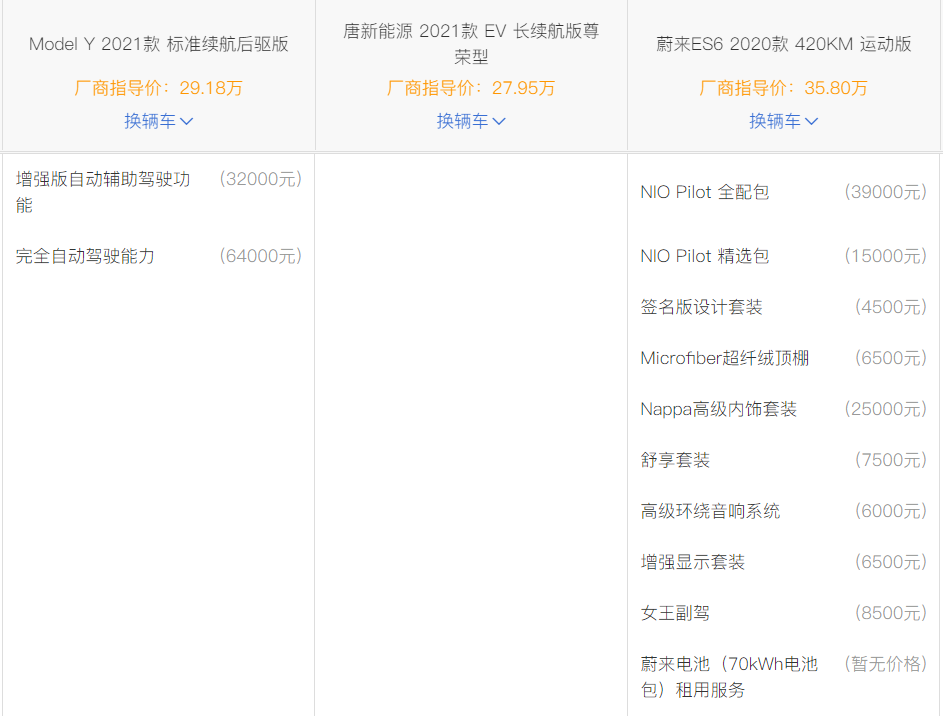Select 女王副驾 option

(x=675, y=614)
